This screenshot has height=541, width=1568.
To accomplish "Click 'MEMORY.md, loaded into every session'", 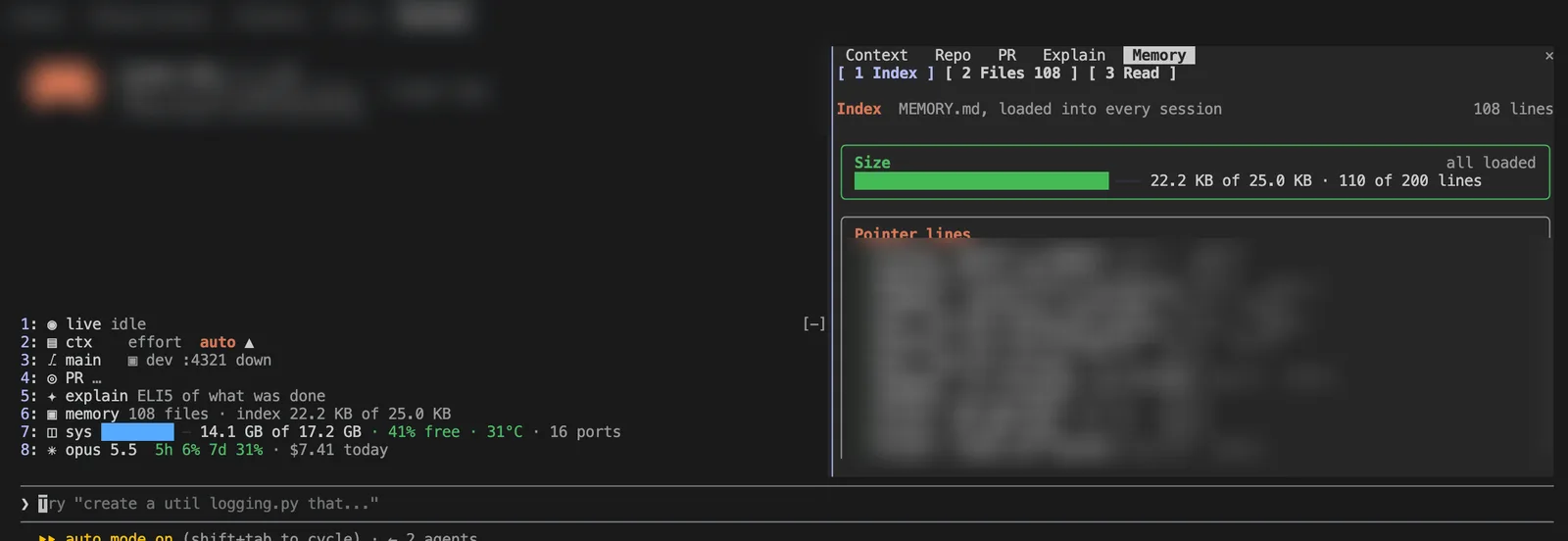I will pyautogui.click(x=1060, y=110).
